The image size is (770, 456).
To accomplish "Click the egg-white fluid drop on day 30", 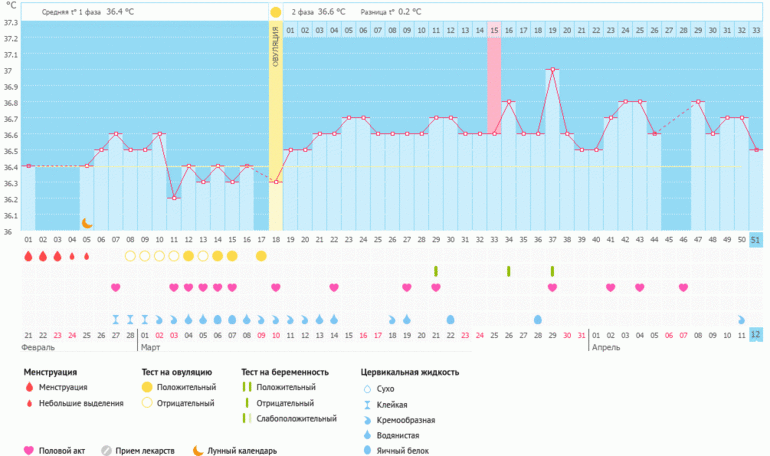I will pyautogui.click(x=450, y=319).
